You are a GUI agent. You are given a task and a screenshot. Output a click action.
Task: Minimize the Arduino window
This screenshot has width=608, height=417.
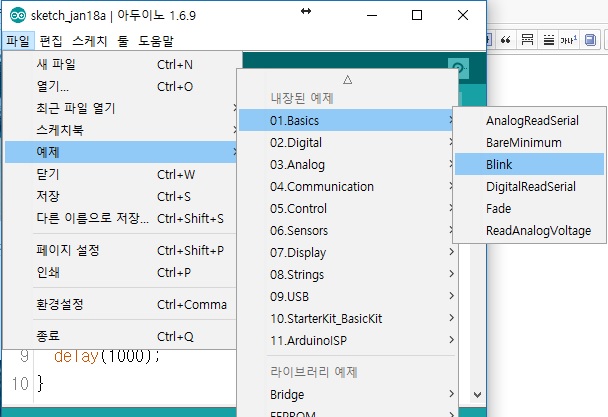(372, 15)
